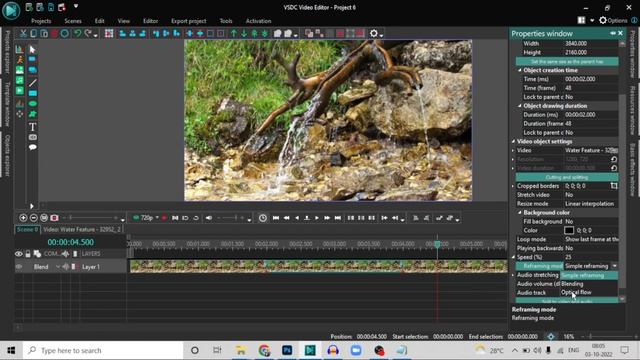Click the Speed (%) value field 25
The width and height of the screenshot is (640, 360).
pos(591,257)
